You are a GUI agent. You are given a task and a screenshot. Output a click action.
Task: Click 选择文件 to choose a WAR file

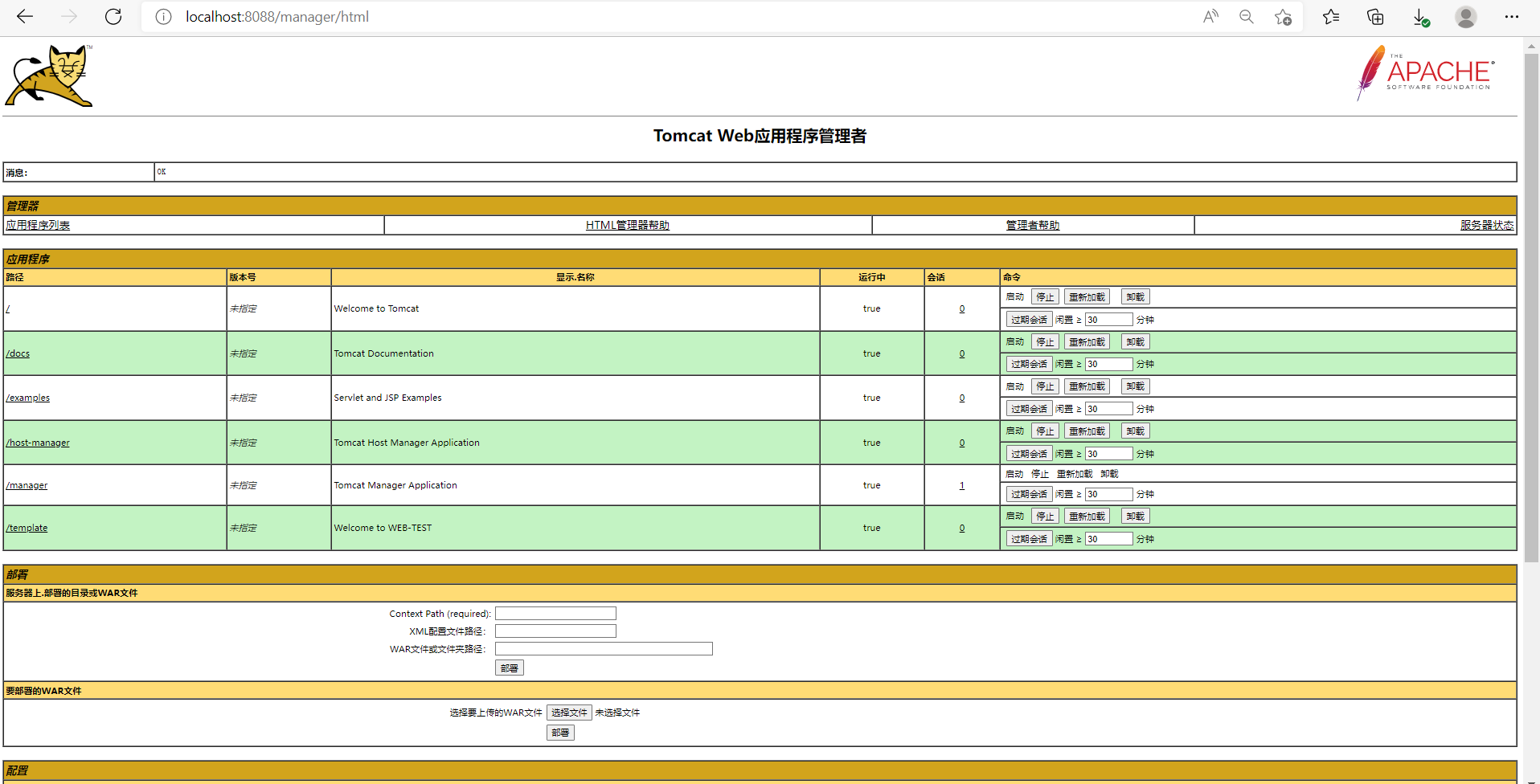[x=569, y=713]
